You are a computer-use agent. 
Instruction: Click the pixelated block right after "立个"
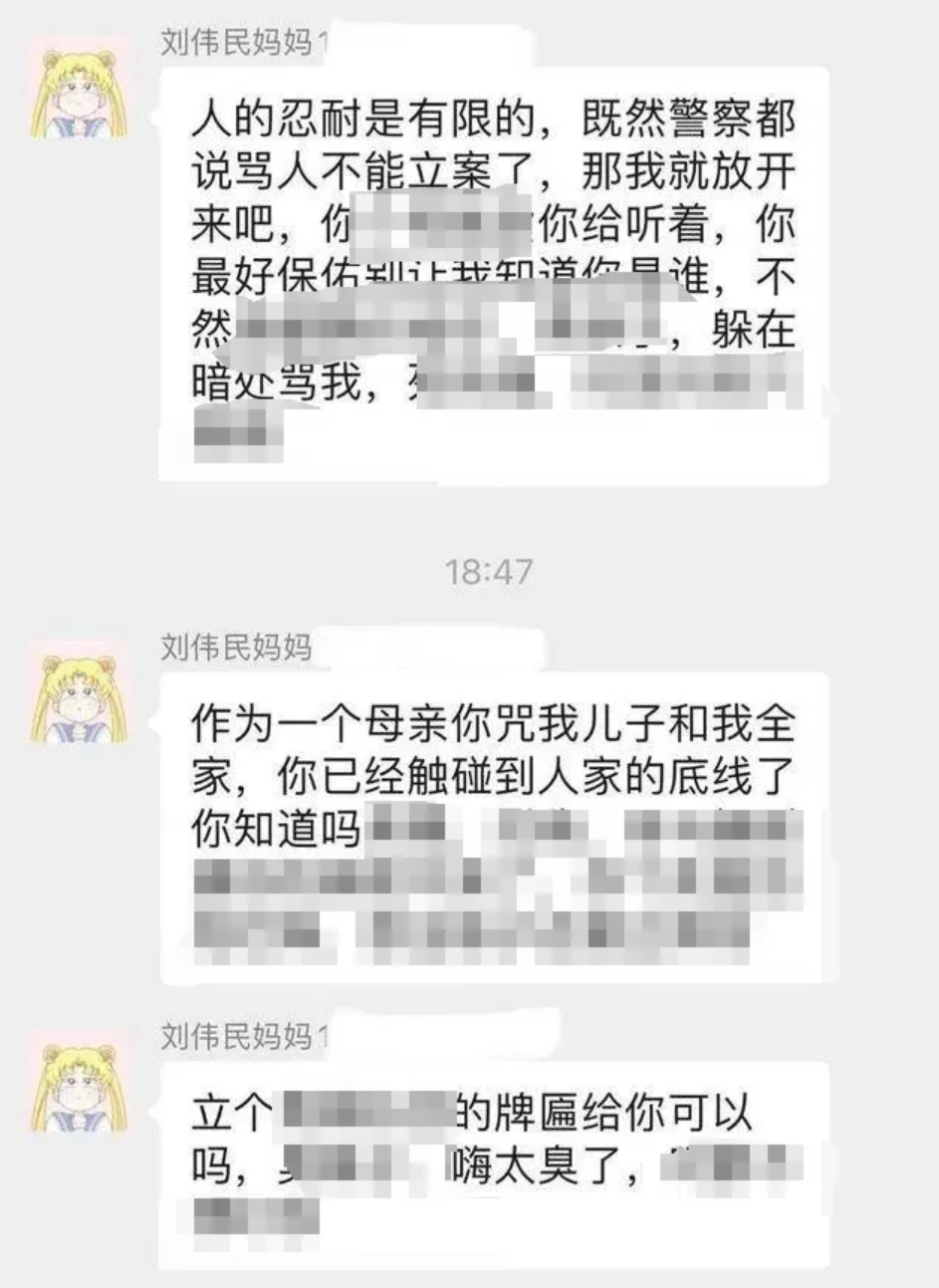pyautogui.click(x=364, y=1114)
